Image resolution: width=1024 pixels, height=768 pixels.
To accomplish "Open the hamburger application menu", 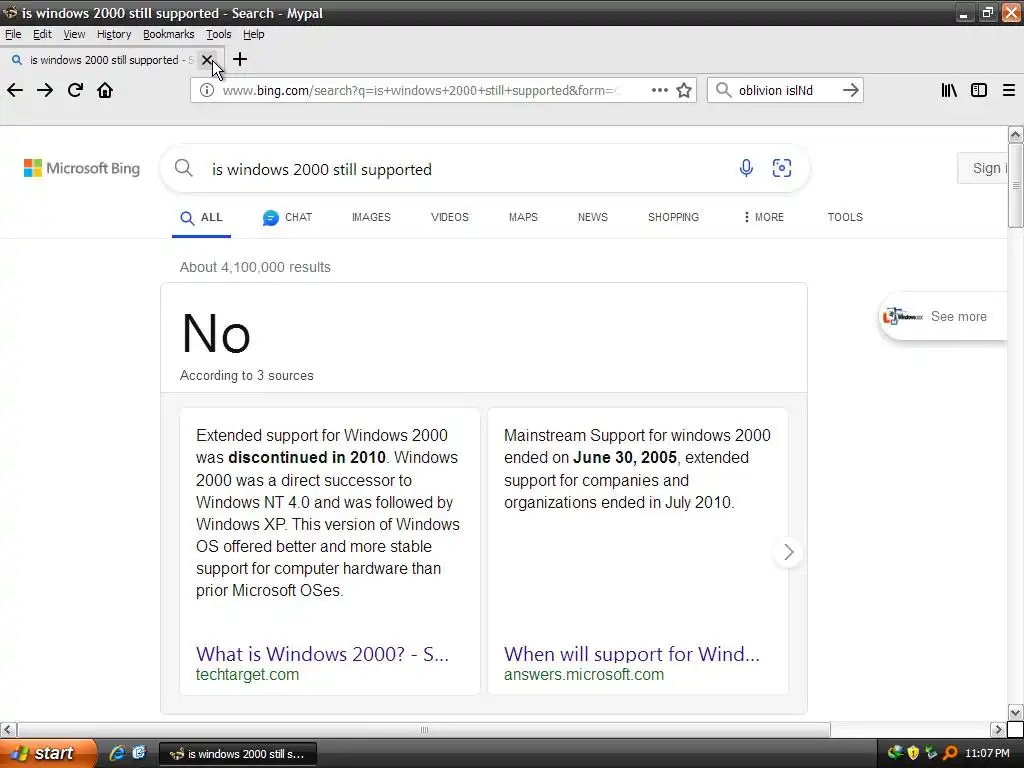I will pyautogui.click(x=1009, y=90).
